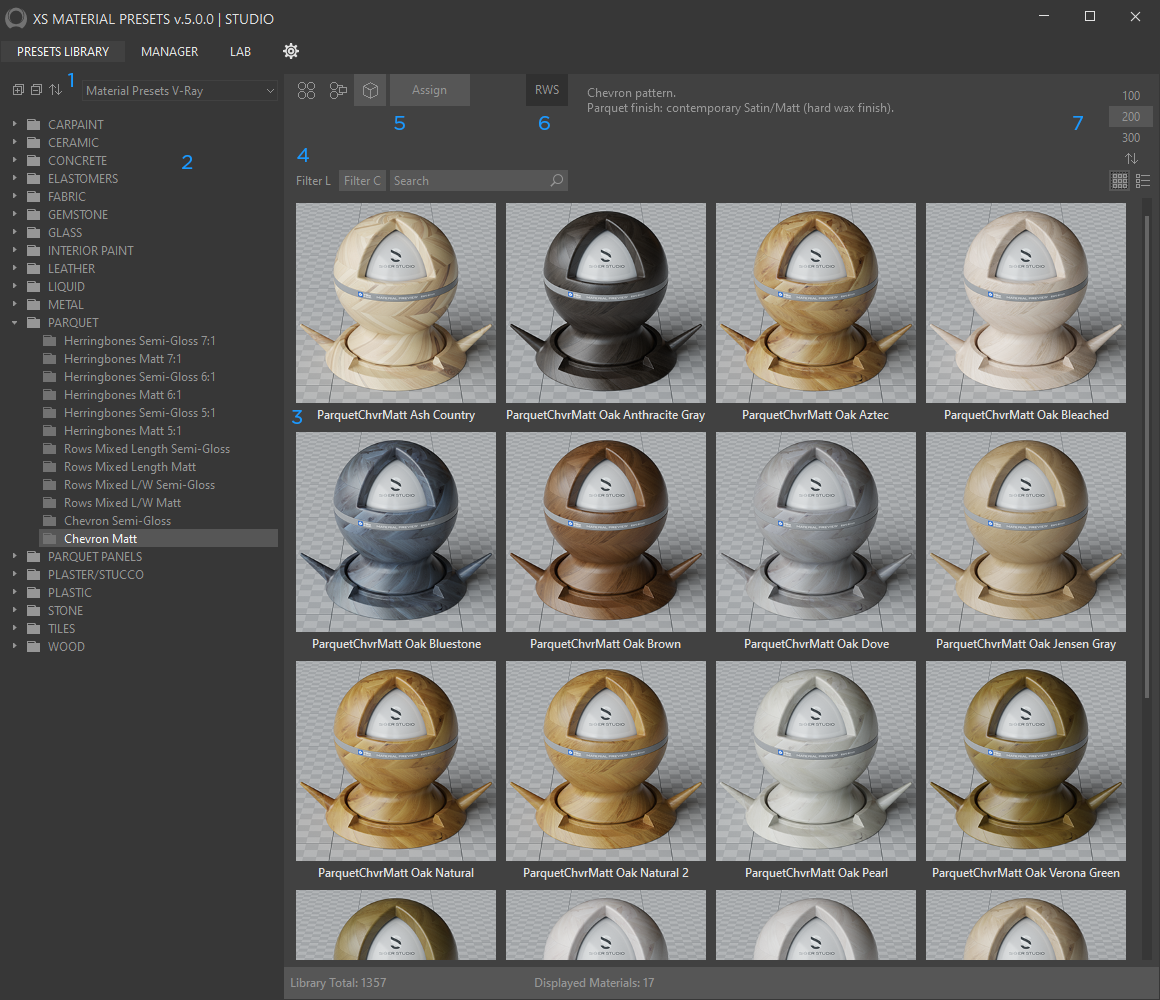Select the INTERIOR PAINT category
The width and height of the screenshot is (1160, 1000).
tap(91, 251)
